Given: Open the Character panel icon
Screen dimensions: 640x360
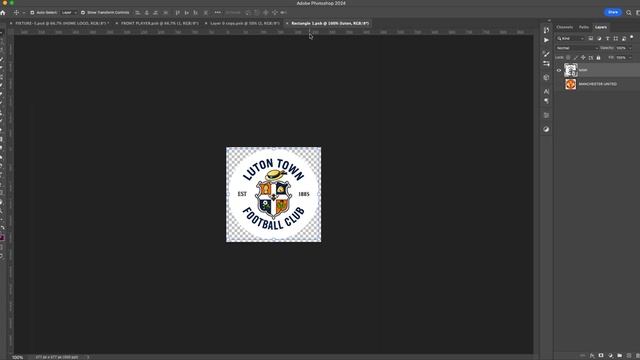Looking at the screenshot, I should 546,91.
